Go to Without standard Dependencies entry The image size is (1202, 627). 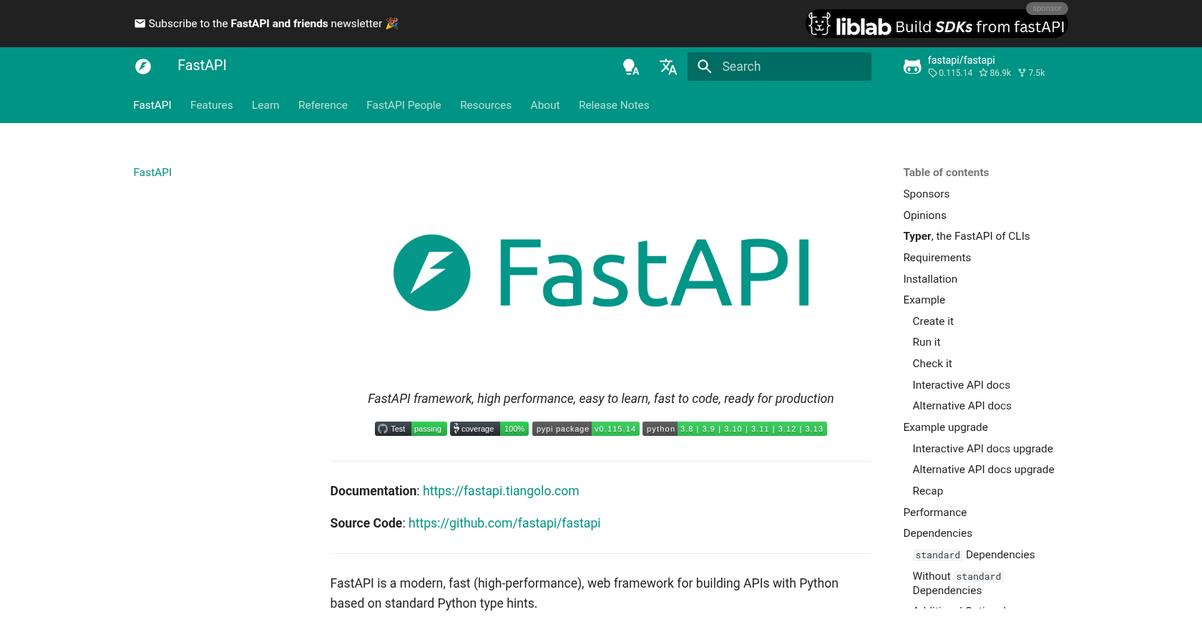point(957,583)
